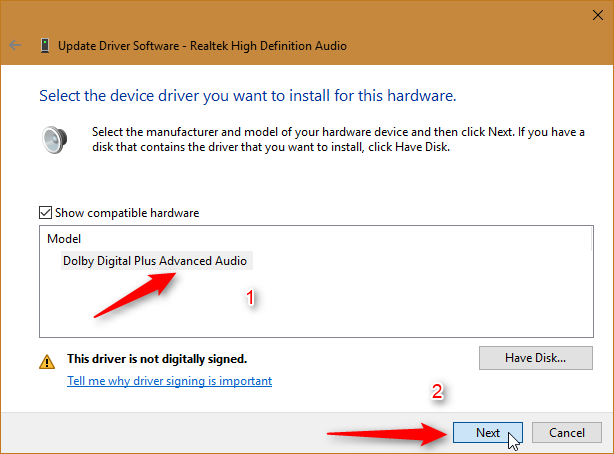Click the Model column header
The width and height of the screenshot is (614, 454).
click(64, 239)
